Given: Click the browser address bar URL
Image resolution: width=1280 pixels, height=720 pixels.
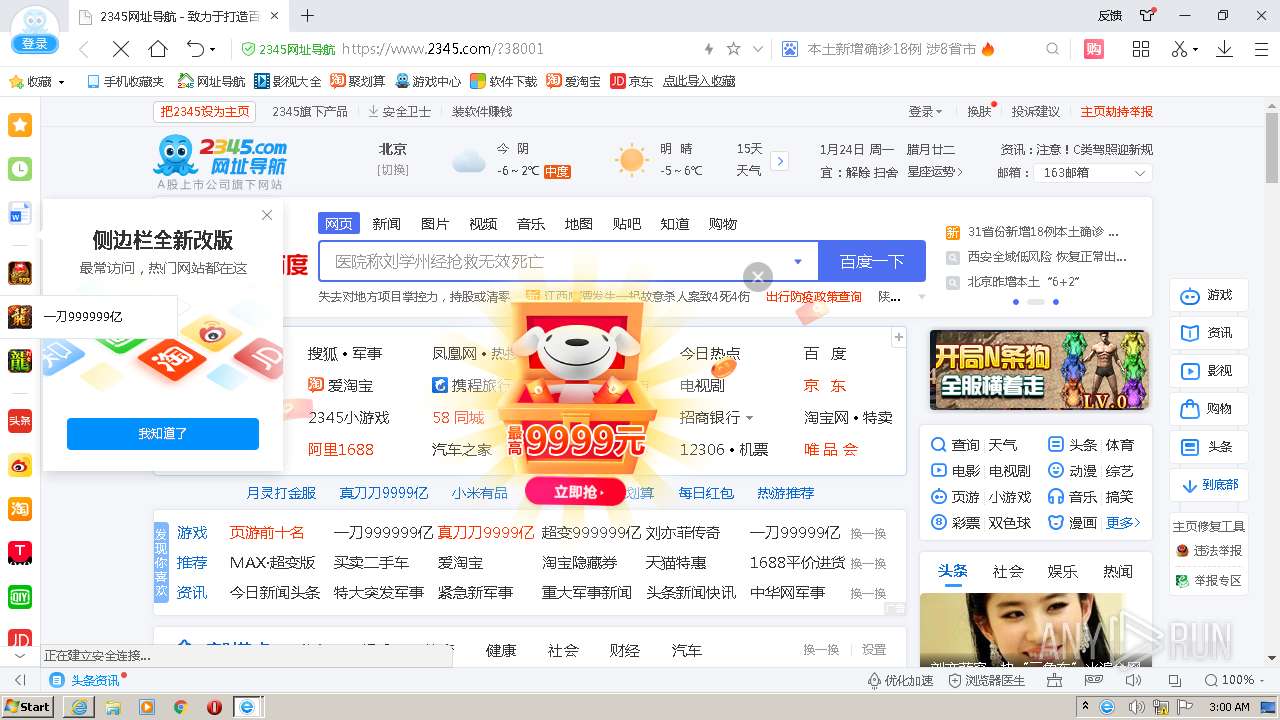Looking at the screenshot, I should (443, 49).
